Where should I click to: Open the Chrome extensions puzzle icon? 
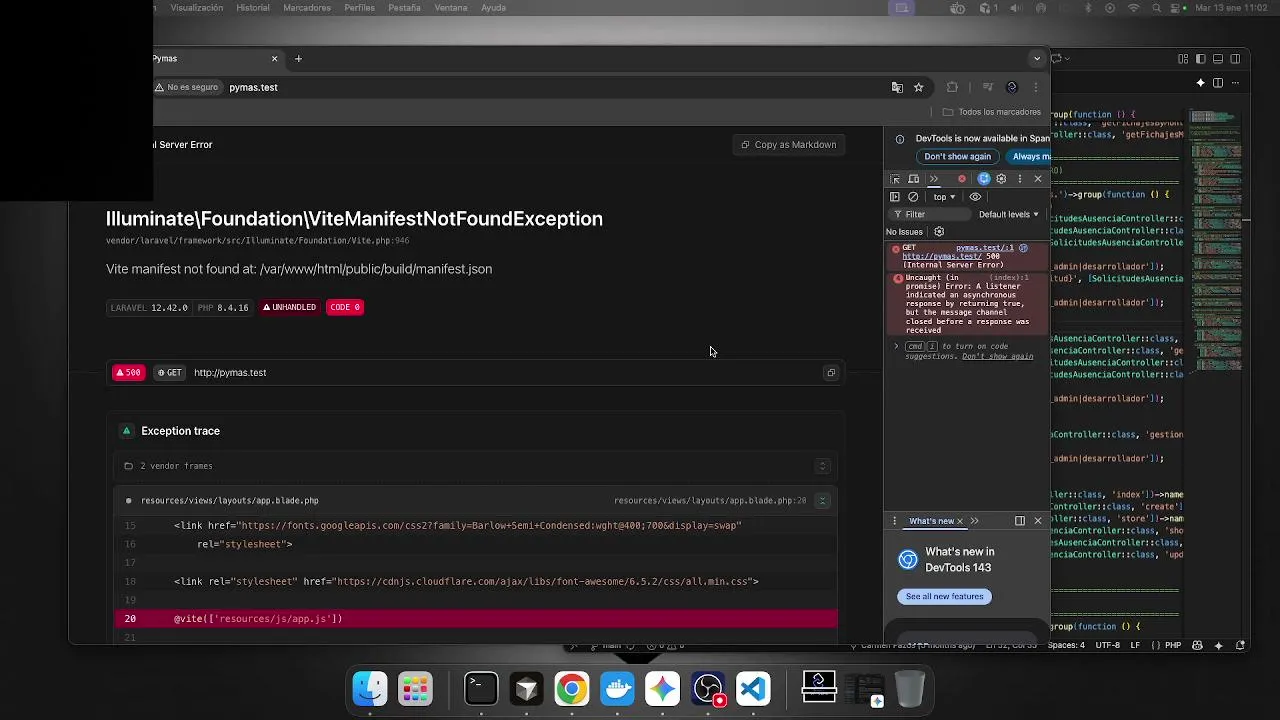tap(952, 87)
